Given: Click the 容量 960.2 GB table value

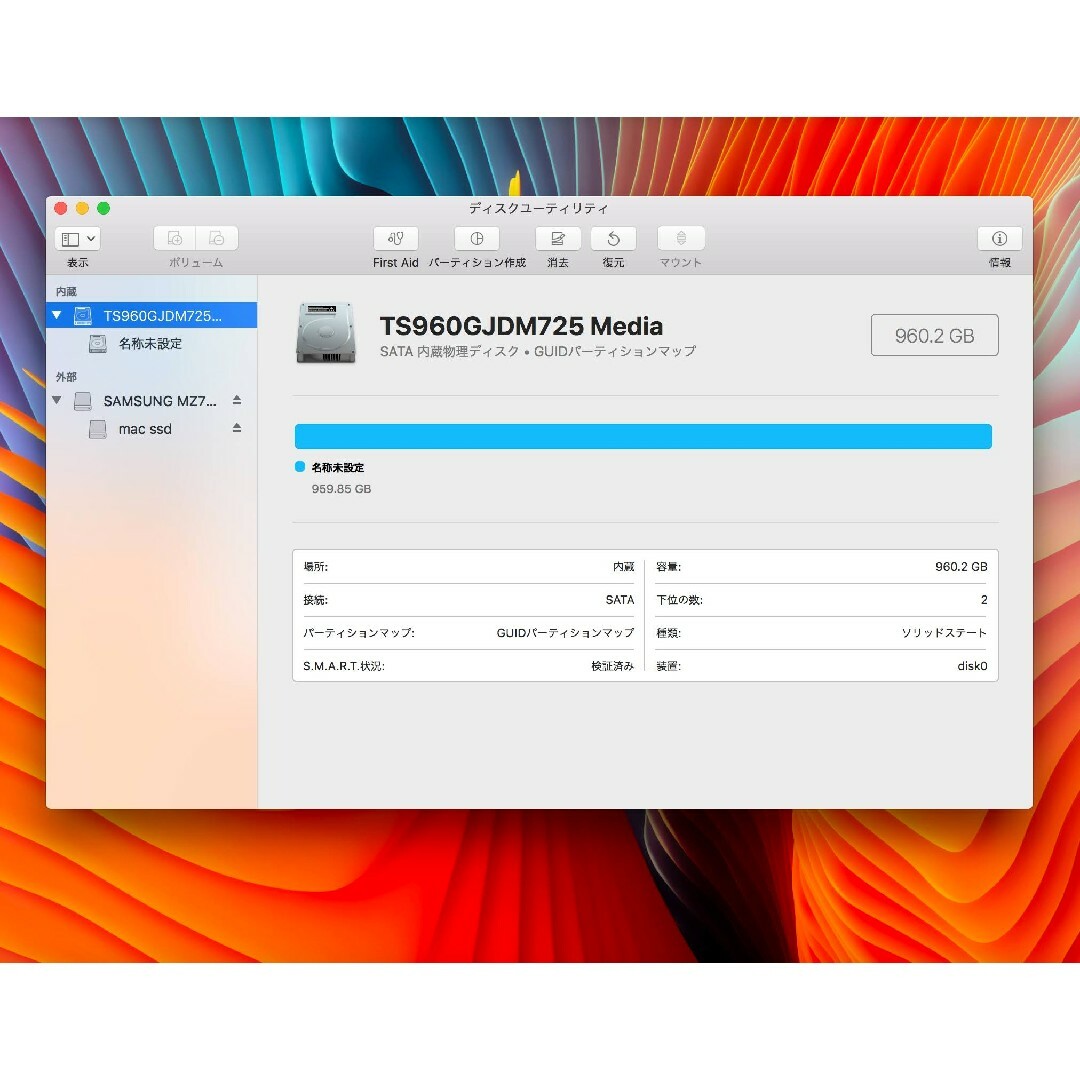Looking at the screenshot, I should coord(961,567).
